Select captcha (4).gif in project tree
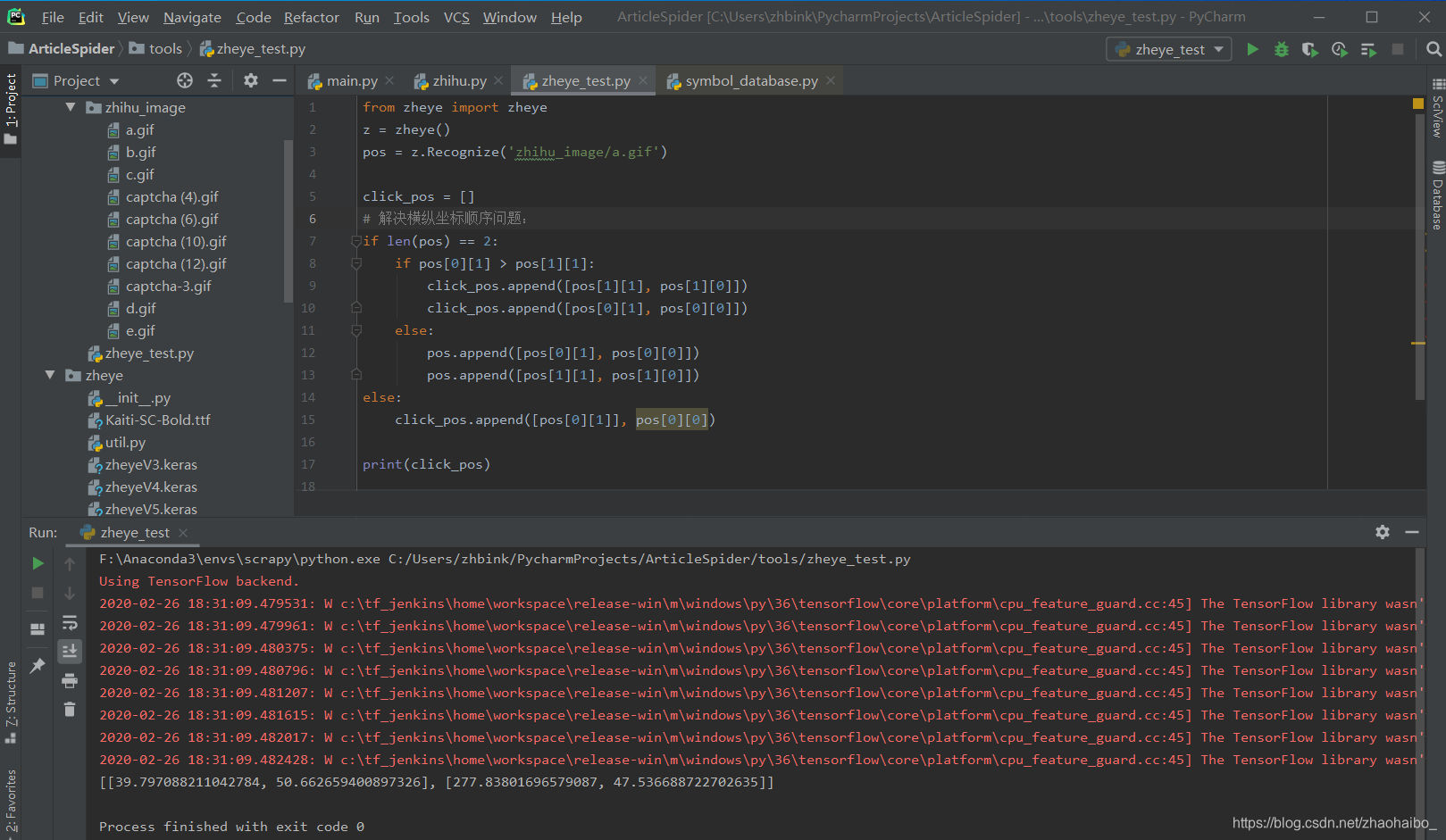1446x840 pixels. click(171, 196)
